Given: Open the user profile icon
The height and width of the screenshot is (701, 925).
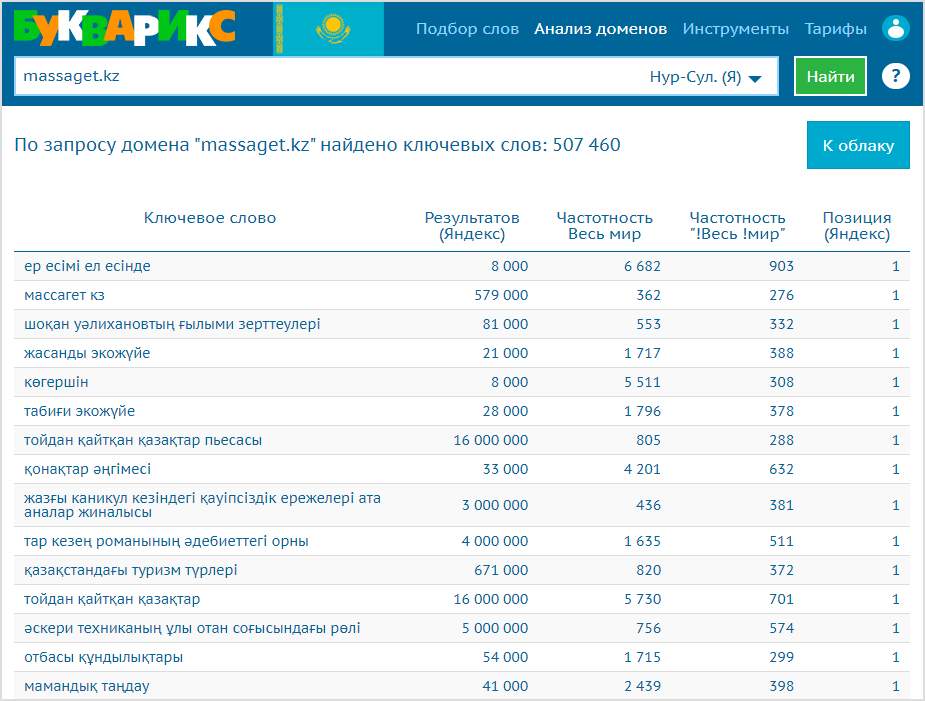Looking at the screenshot, I should pyautogui.click(x=896, y=28).
